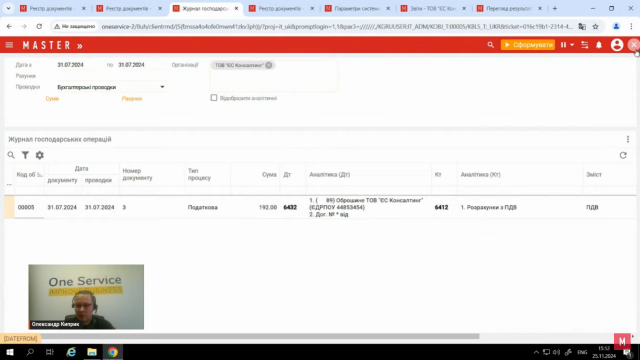Toggle the Відобразити аналітичні checkbox

pyautogui.click(x=214, y=98)
